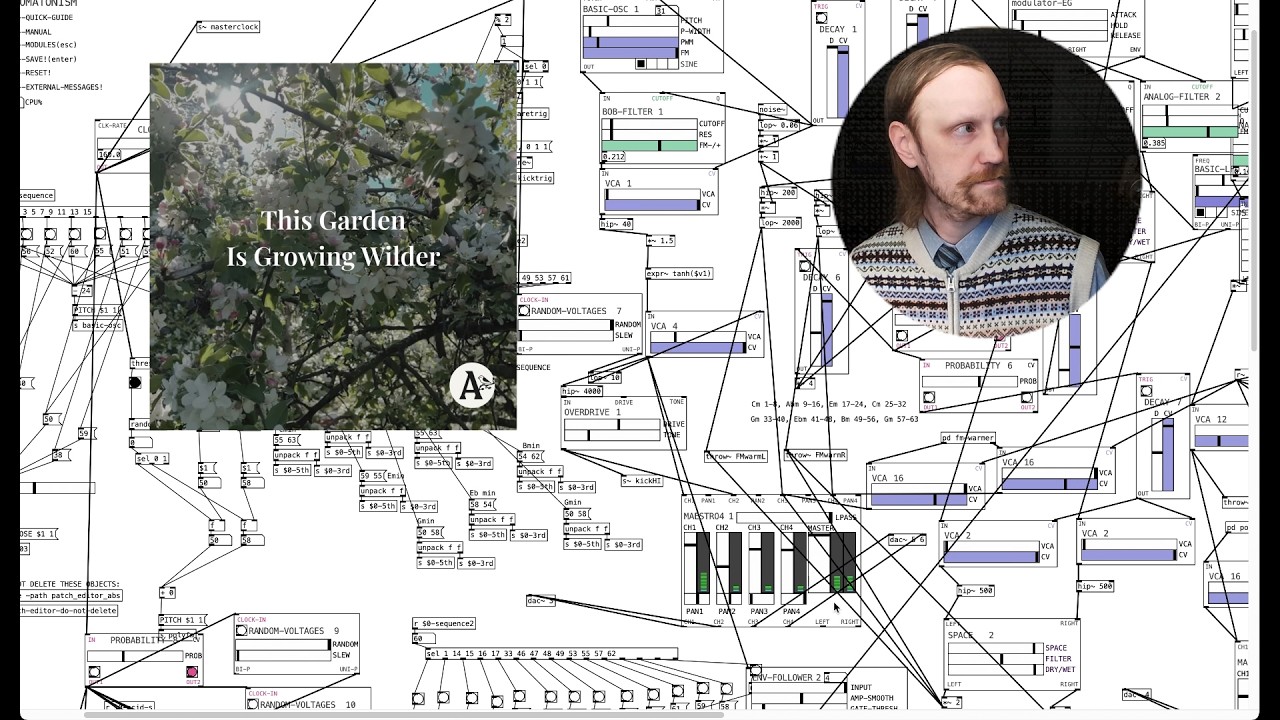Trigger the DECAY 6 TRIG bang

tap(806, 266)
